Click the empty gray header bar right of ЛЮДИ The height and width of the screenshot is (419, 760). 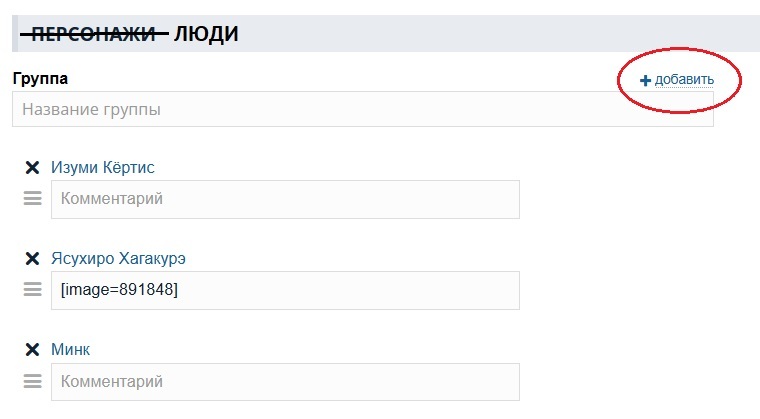[500, 35]
